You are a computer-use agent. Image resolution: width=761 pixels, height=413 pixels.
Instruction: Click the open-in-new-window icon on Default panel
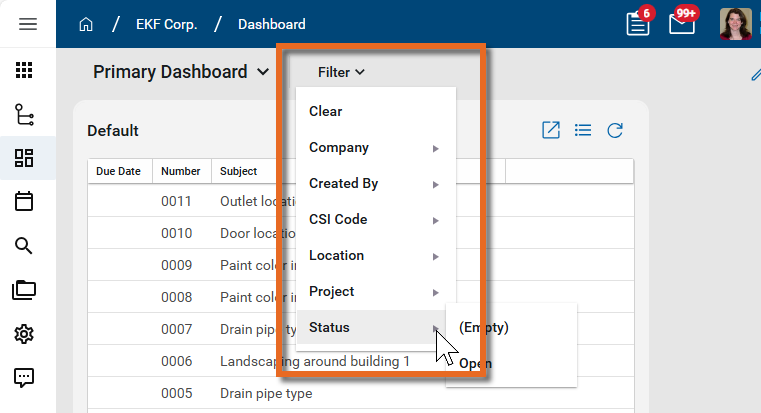point(550,130)
